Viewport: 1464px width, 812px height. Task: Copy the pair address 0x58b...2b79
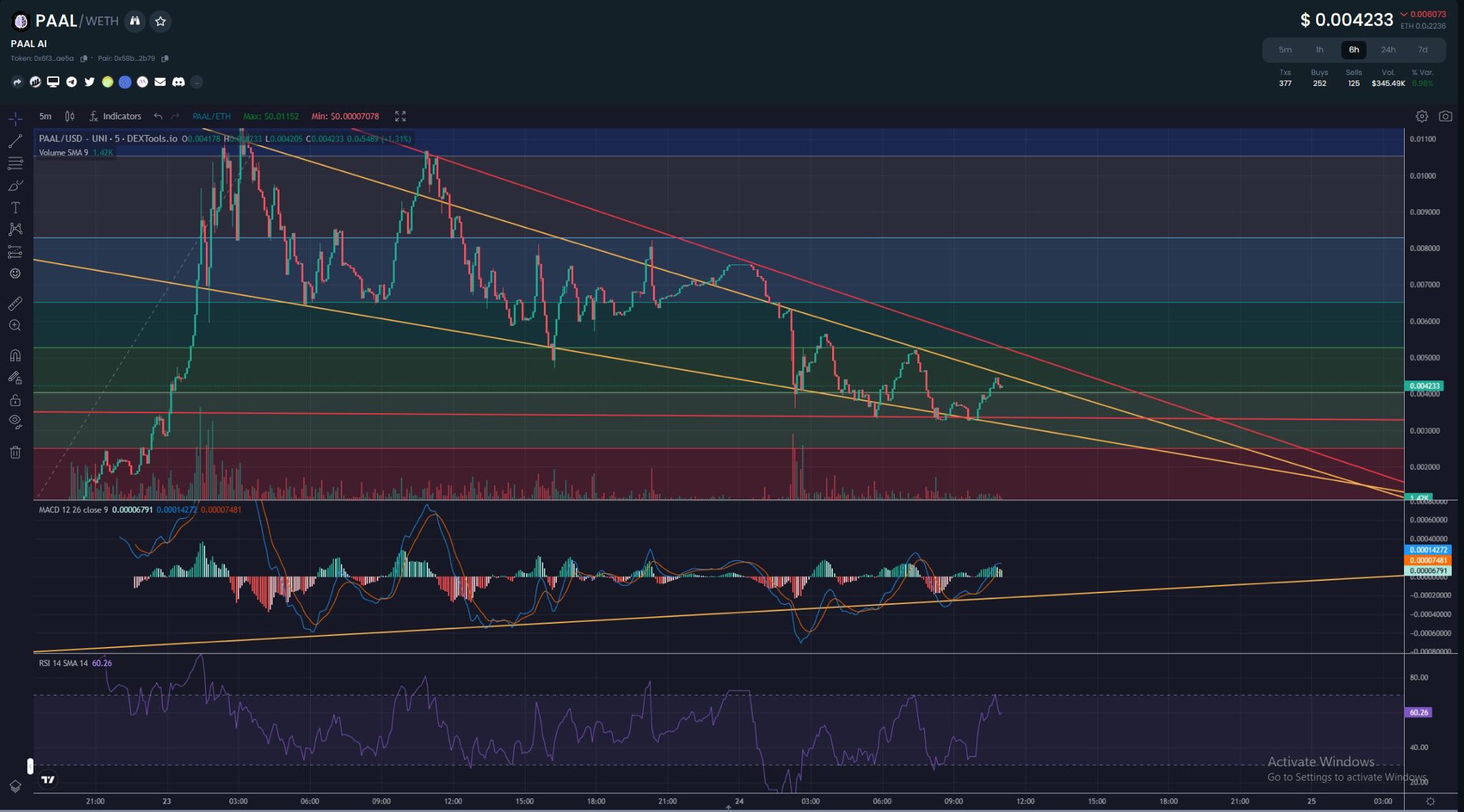[x=164, y=59]
